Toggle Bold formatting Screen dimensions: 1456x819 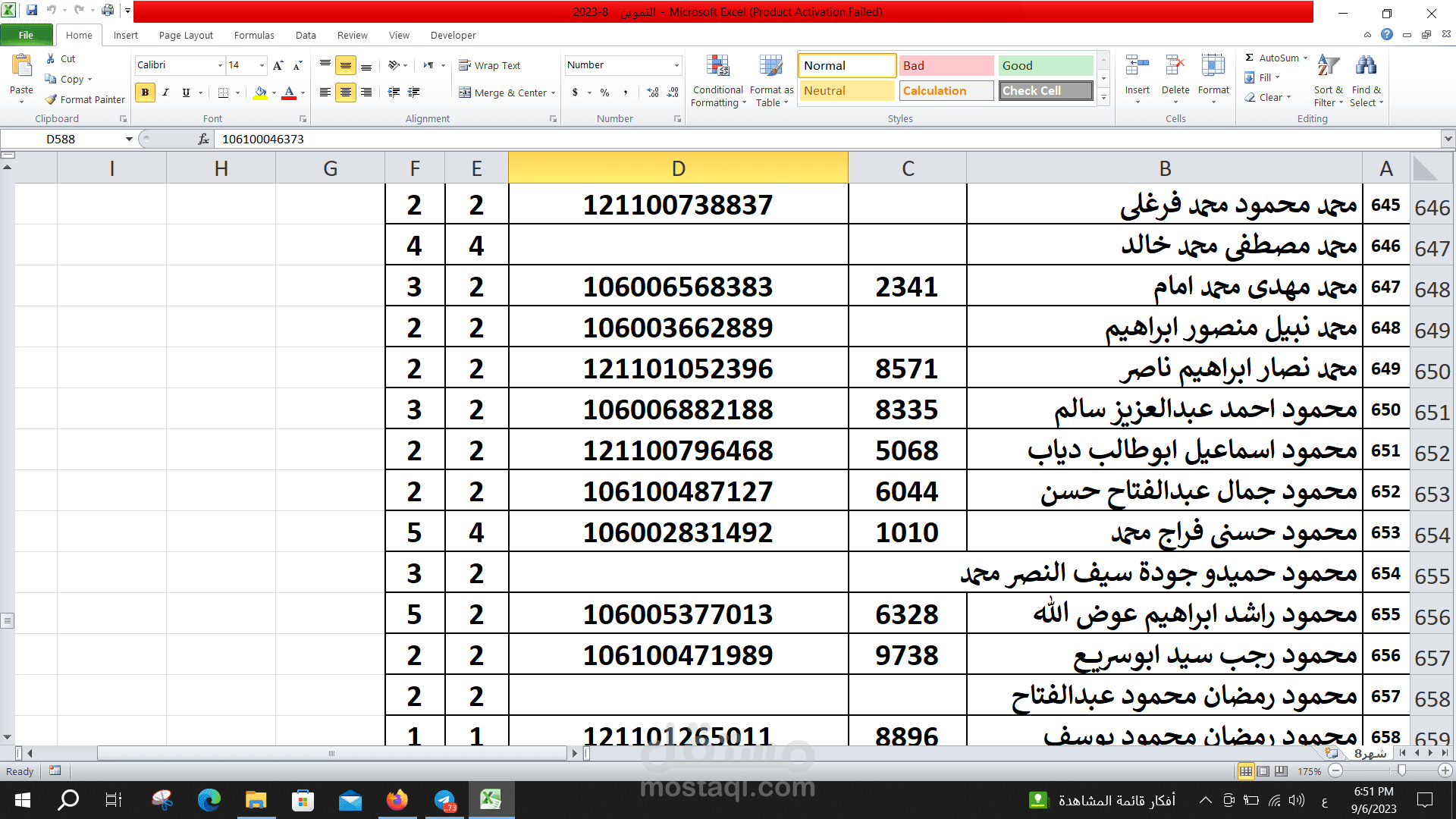145,93
